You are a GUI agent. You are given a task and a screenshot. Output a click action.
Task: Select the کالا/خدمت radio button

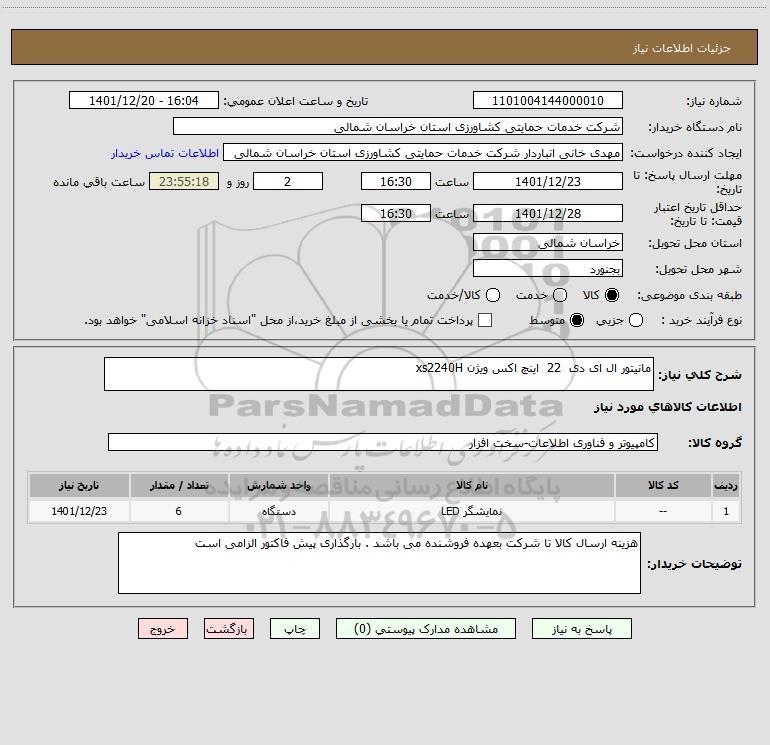tap(493, 295)
